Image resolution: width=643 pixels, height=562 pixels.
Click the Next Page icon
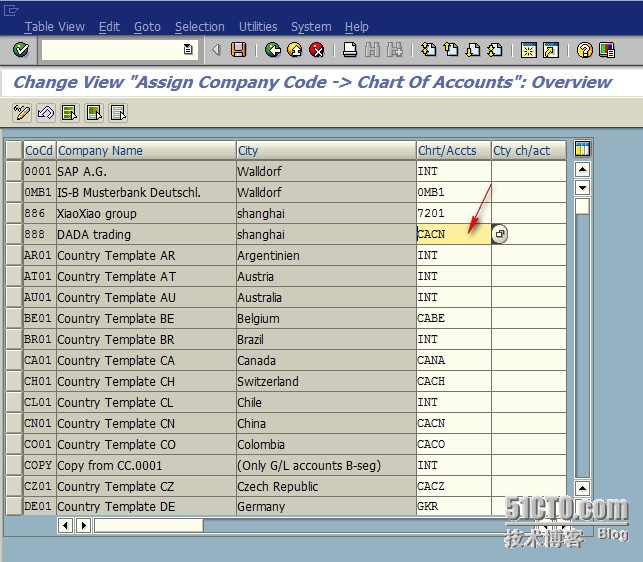click(x=473, y=50)
